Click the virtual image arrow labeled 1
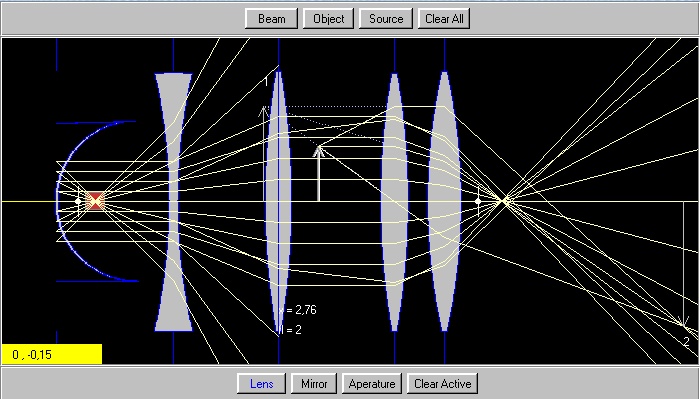The height and width of the screenshot is (399, 700). 264,154
